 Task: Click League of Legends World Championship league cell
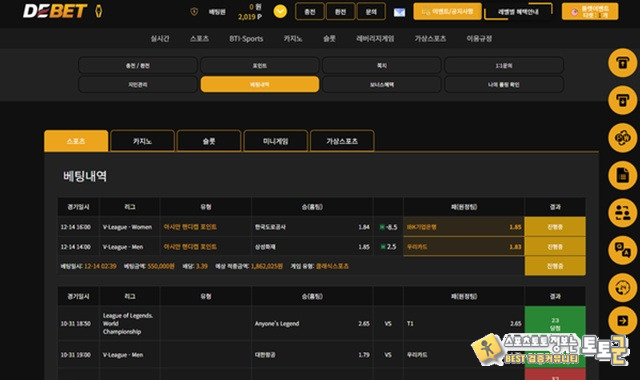coord(129,323)
